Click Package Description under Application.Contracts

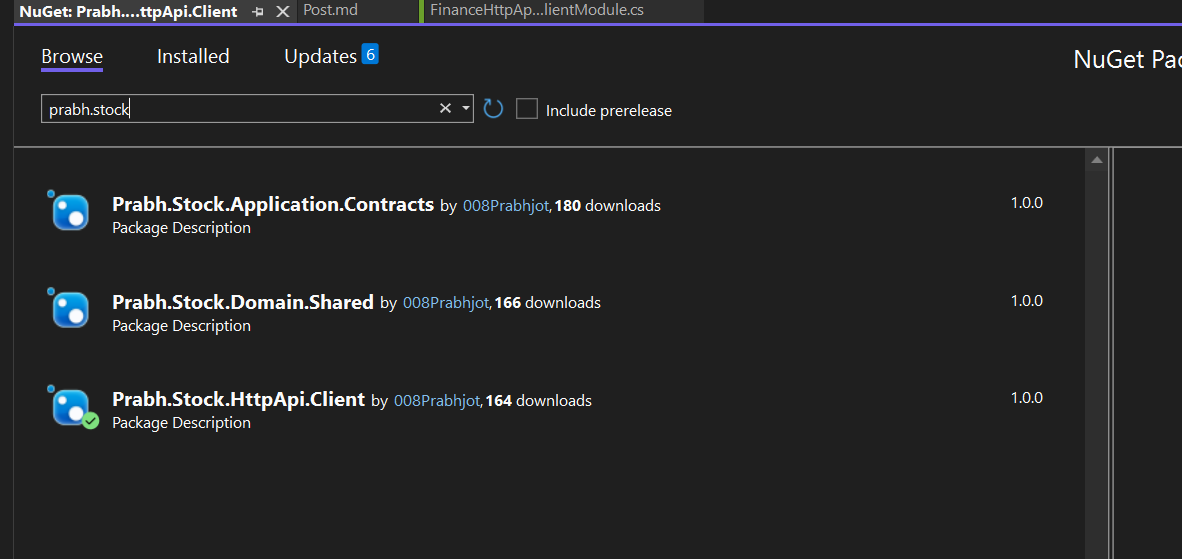pyautogui.click(x=182, y=228)
